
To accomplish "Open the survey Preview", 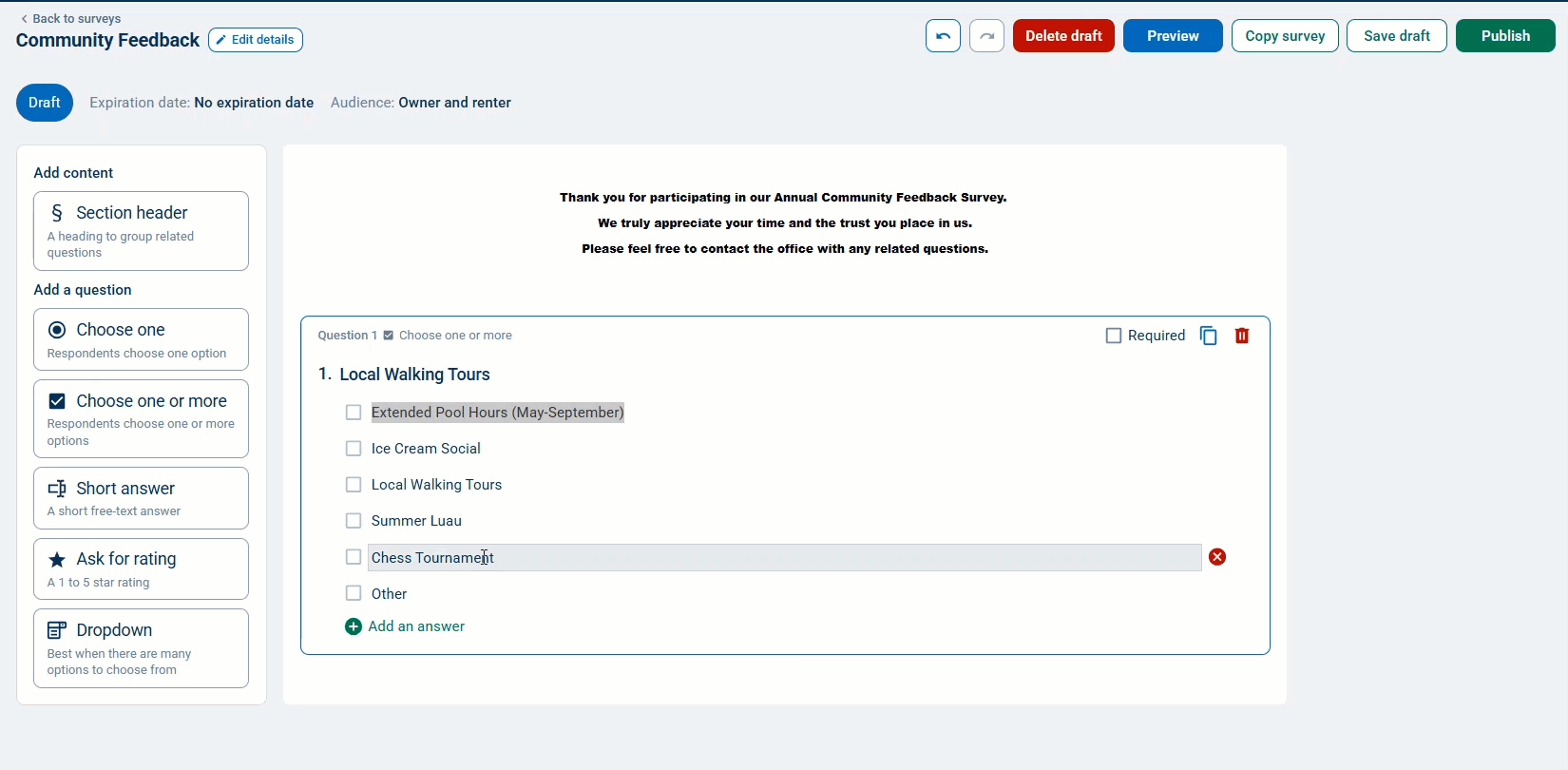I will tap(1173, 36).
